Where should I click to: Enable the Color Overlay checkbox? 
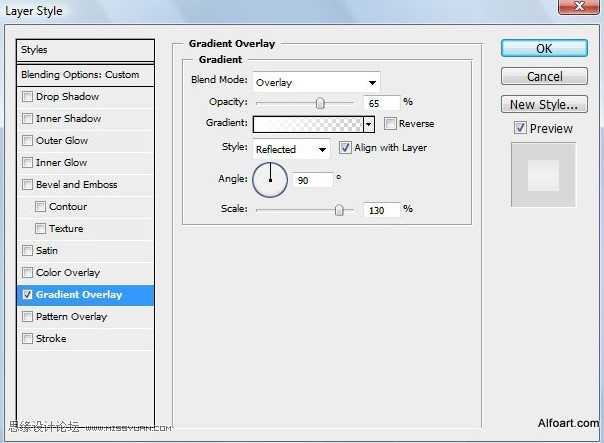tap(27, 272)
